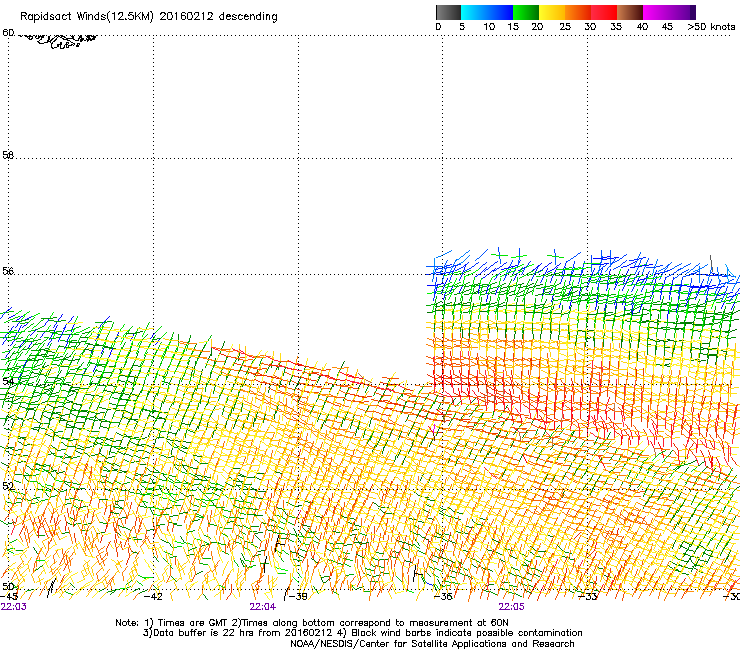Click the purple time label 22:03
The height and width of the screenshot is (650, 740).
pyautogui.click(x=14, y=607)
